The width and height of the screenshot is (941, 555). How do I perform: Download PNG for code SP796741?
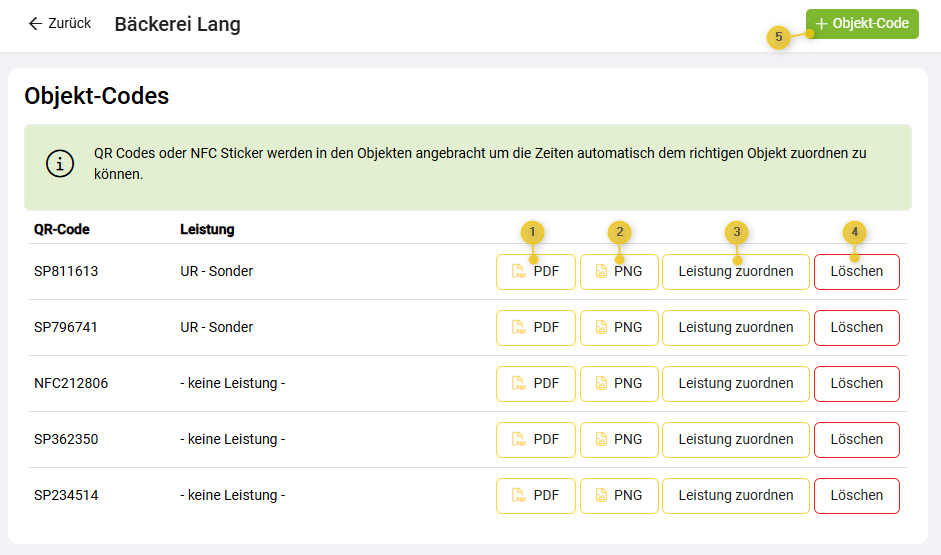(x=619, y=328)
